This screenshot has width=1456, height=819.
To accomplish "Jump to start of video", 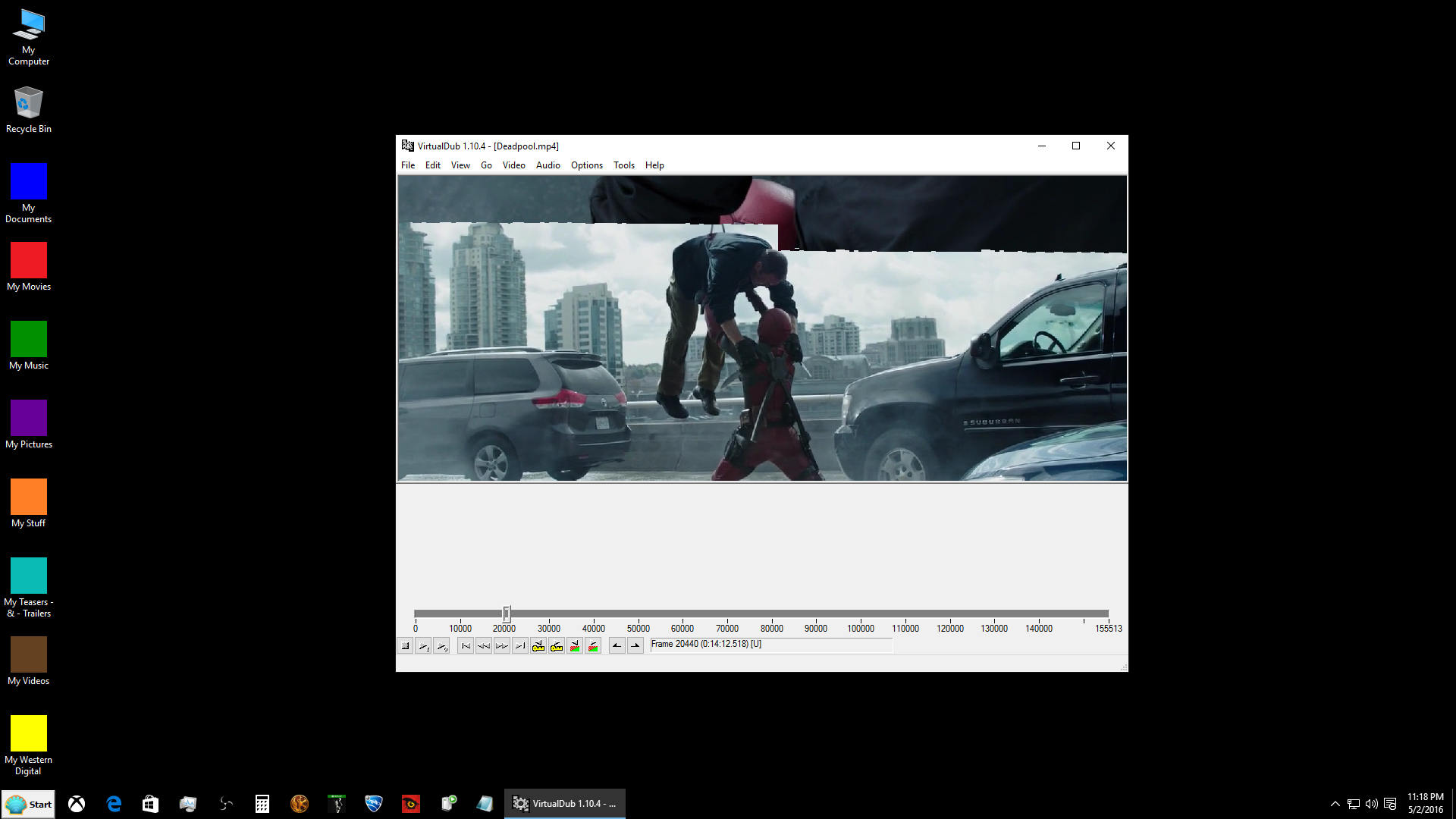I will [x=466, y=646].
